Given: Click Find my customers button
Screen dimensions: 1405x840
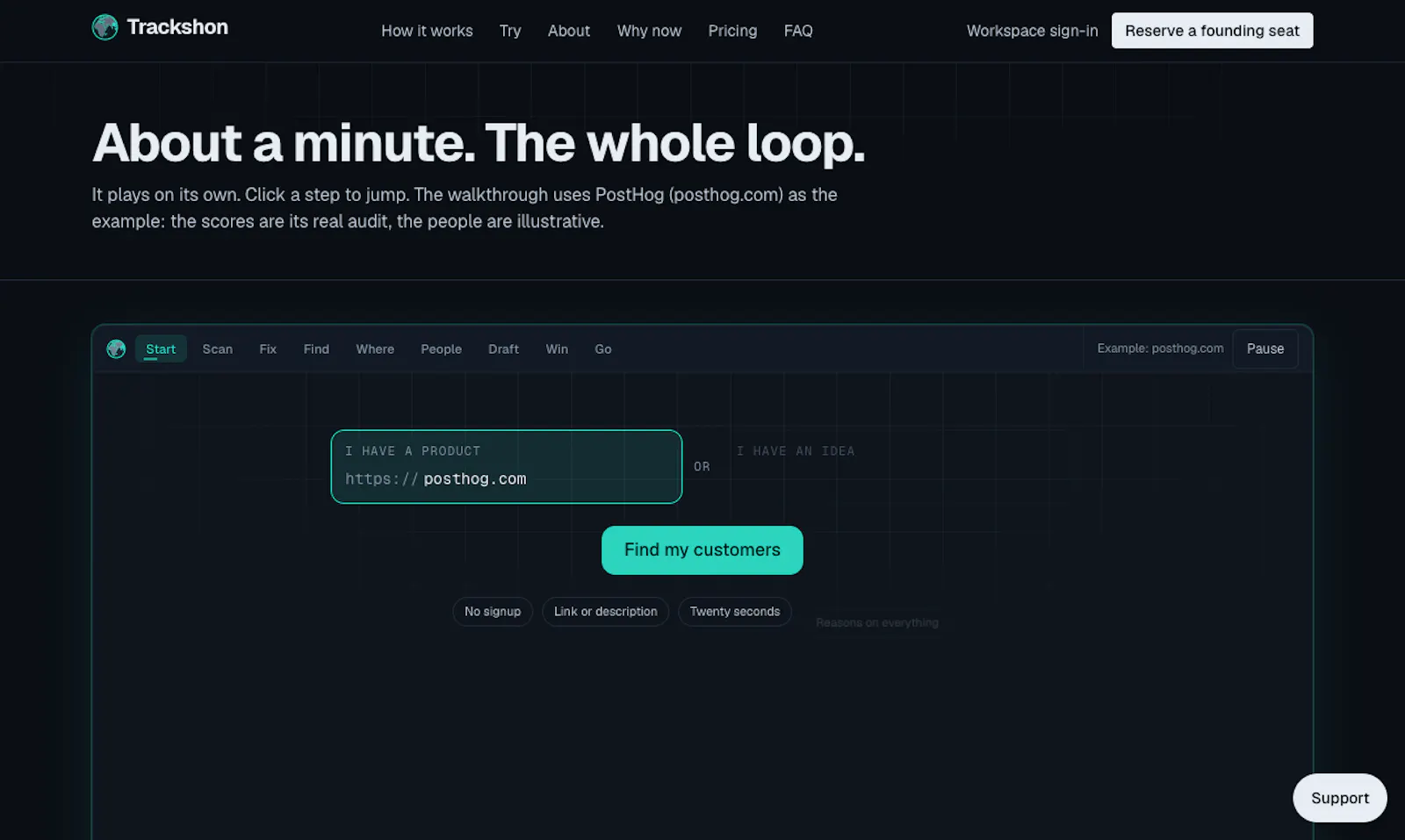Looking at the screenshot, I should click(702, 550).
